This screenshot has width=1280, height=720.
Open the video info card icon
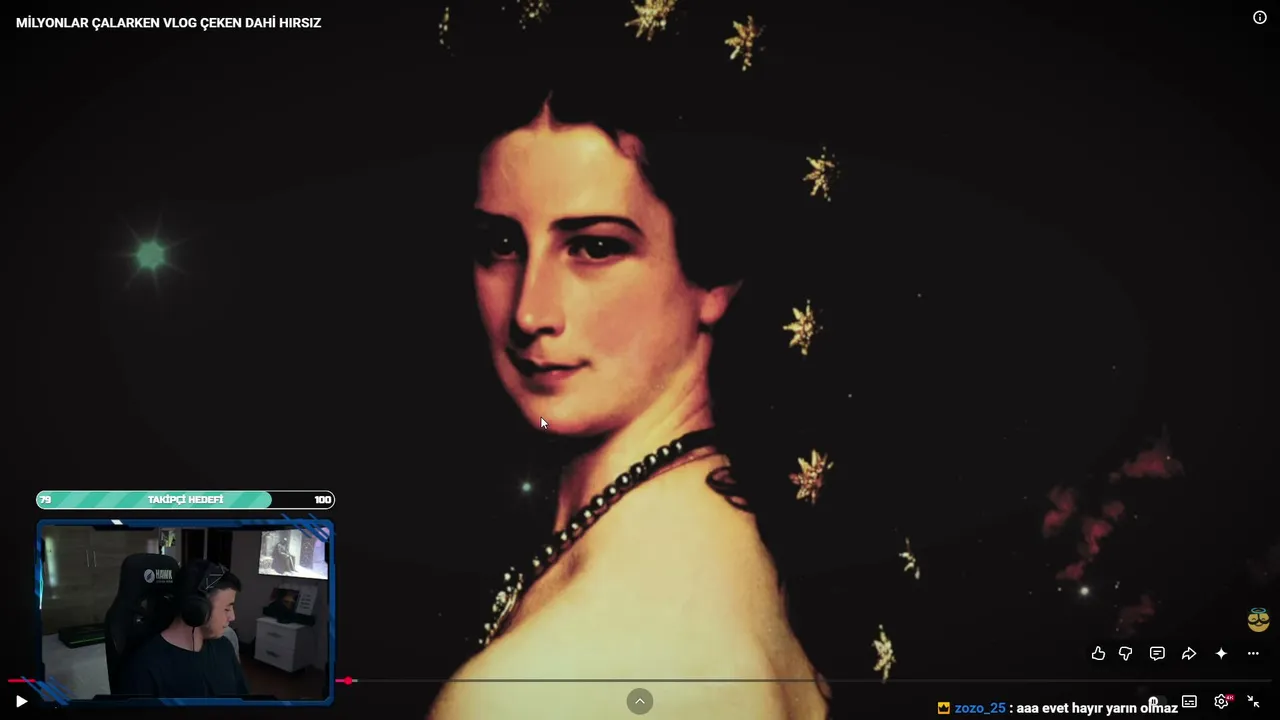tap(1260, 17)
